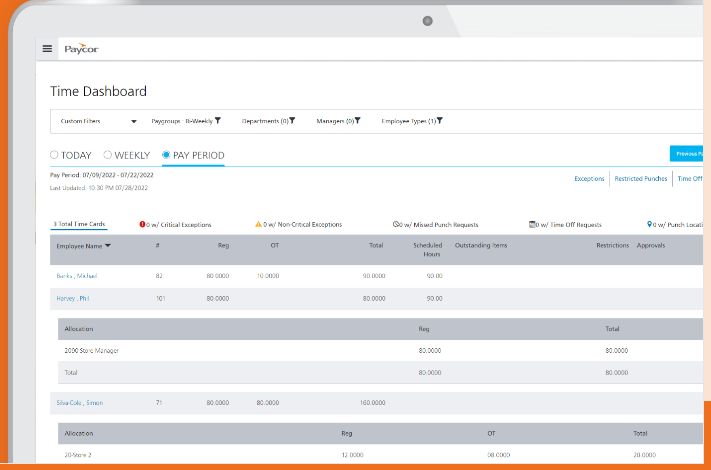711x470 pixels.
Task: Click the Employee Types filter funnel icon
Action: (440, 121)
